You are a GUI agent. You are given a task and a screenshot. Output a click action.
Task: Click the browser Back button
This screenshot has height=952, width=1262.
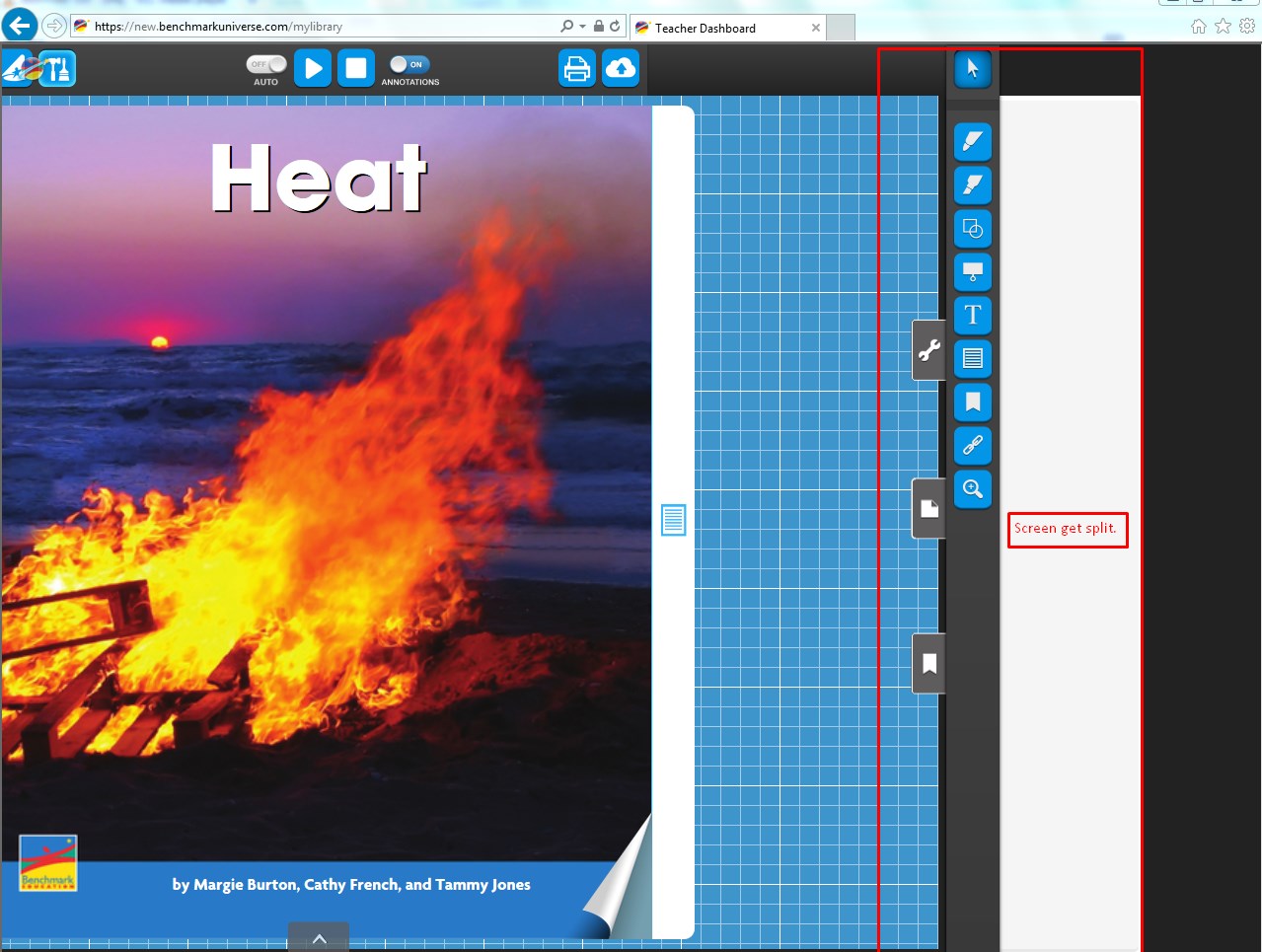tap(20, 26)
